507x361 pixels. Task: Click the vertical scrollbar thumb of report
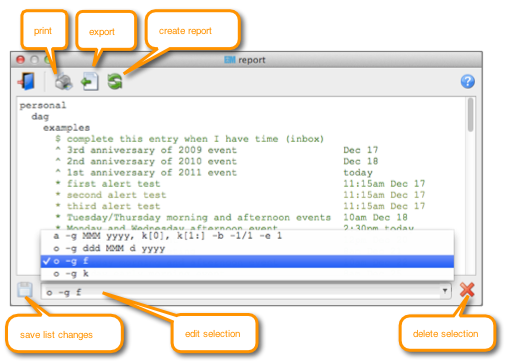pyautogui.click(x=470, y=114)
